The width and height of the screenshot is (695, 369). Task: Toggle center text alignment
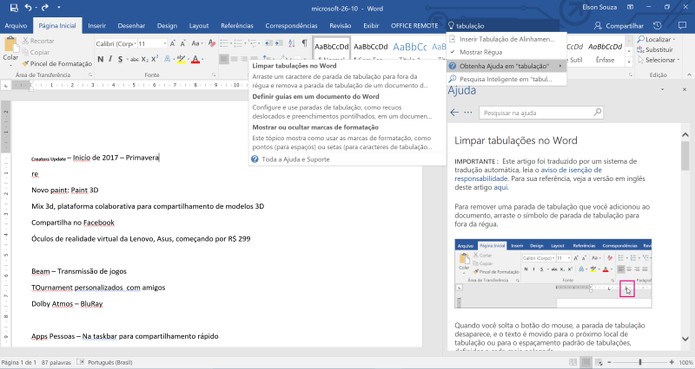pyautogui.click(x=234, y=59)
